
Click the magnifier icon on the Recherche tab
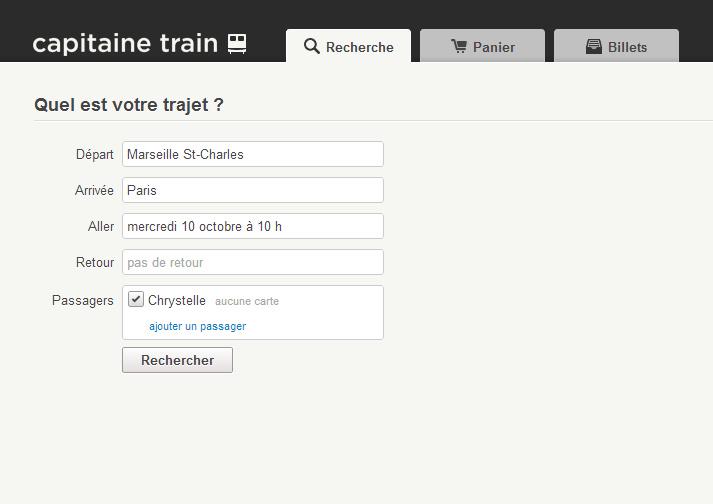pos(312,46)
